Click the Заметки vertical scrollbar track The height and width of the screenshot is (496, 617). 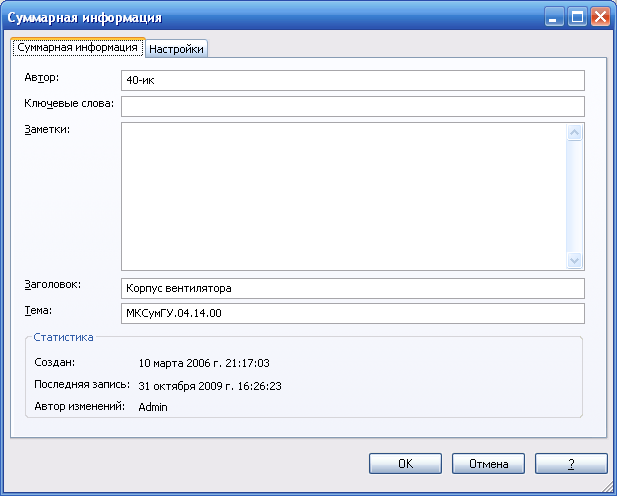(575, 196)
